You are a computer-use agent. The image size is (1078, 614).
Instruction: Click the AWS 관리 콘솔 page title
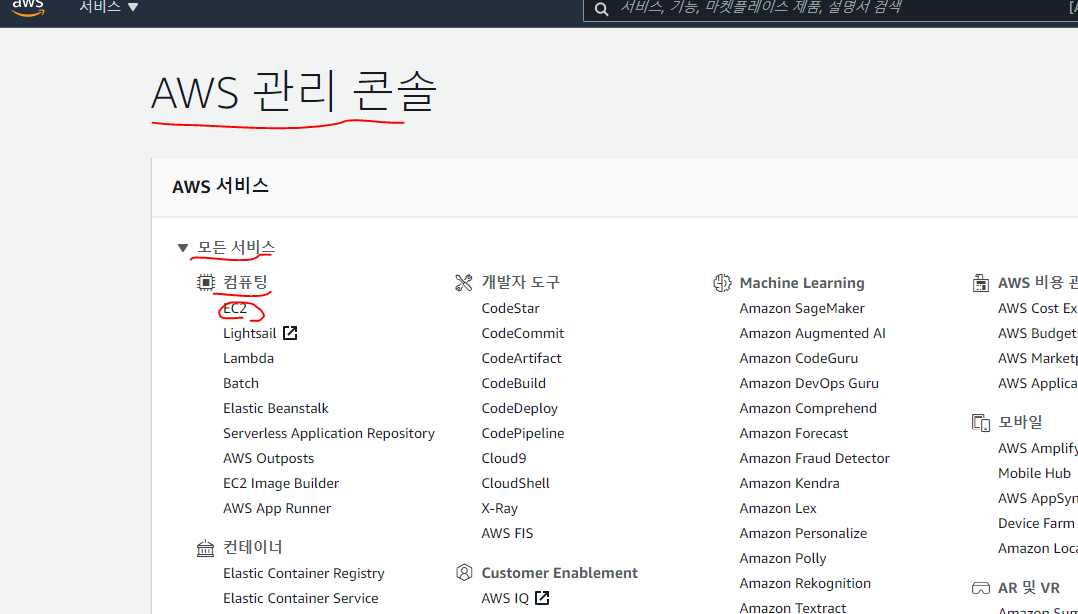294,91
